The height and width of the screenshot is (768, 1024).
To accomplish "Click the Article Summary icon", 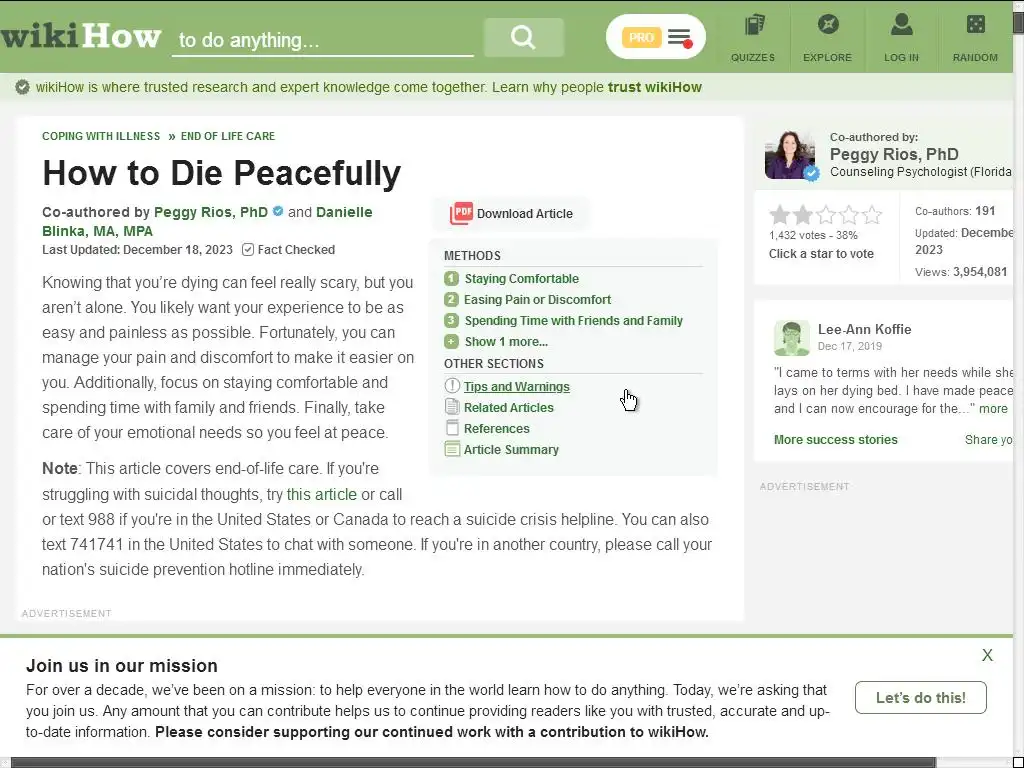I will 452,449.
